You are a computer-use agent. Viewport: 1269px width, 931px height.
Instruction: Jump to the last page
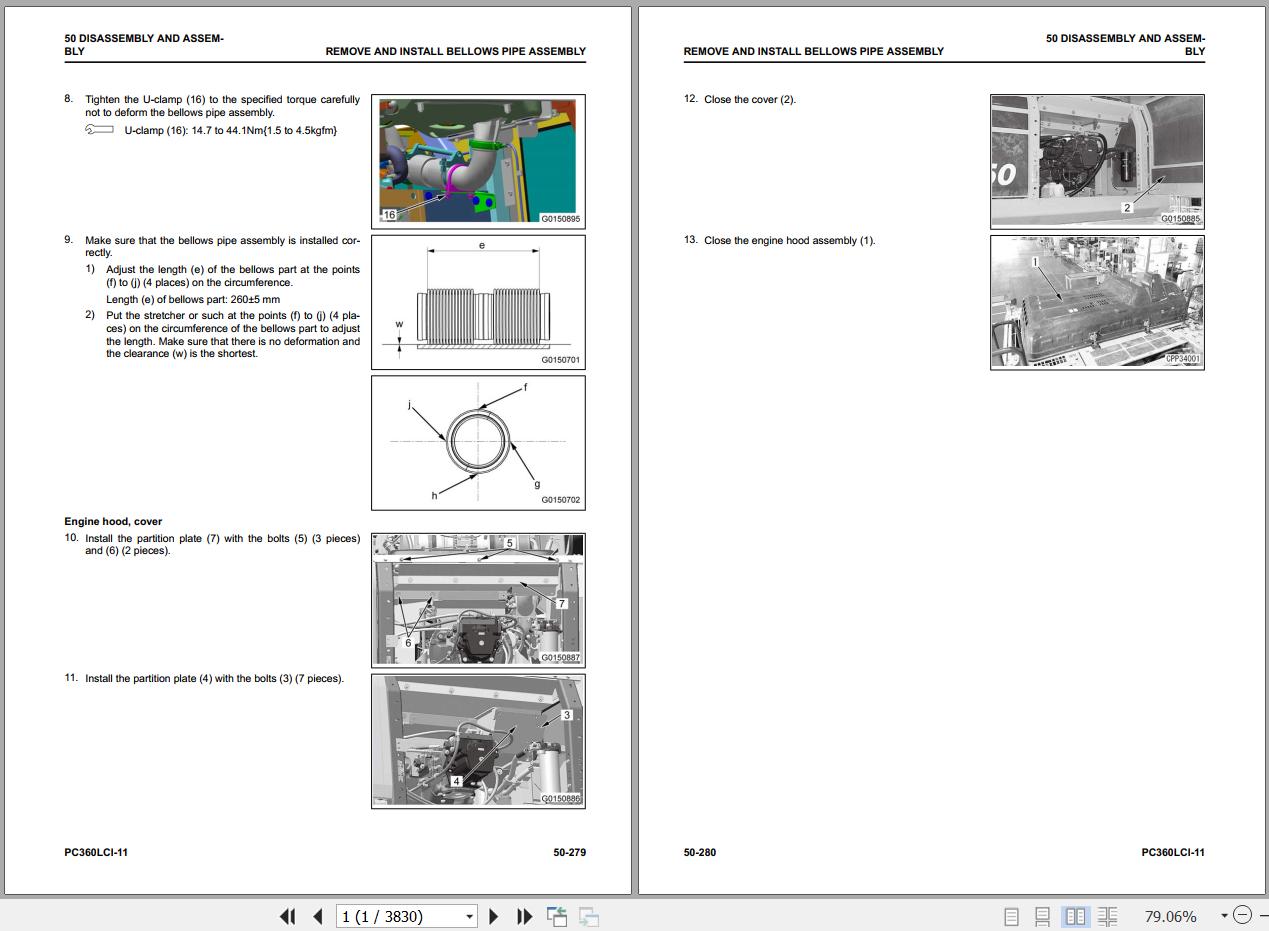[524, 916]
